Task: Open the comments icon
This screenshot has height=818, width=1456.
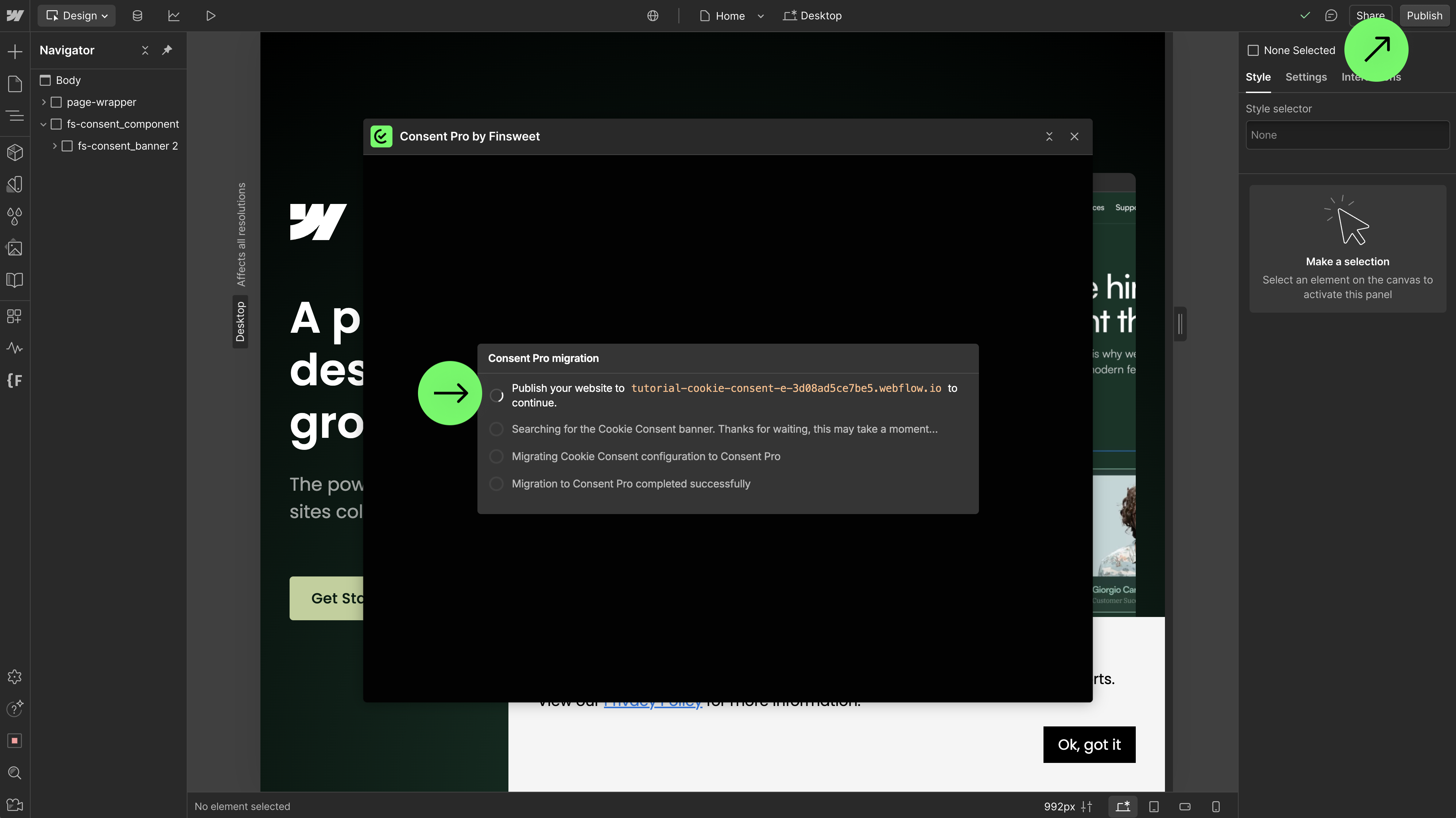Action: (1331, 16)
